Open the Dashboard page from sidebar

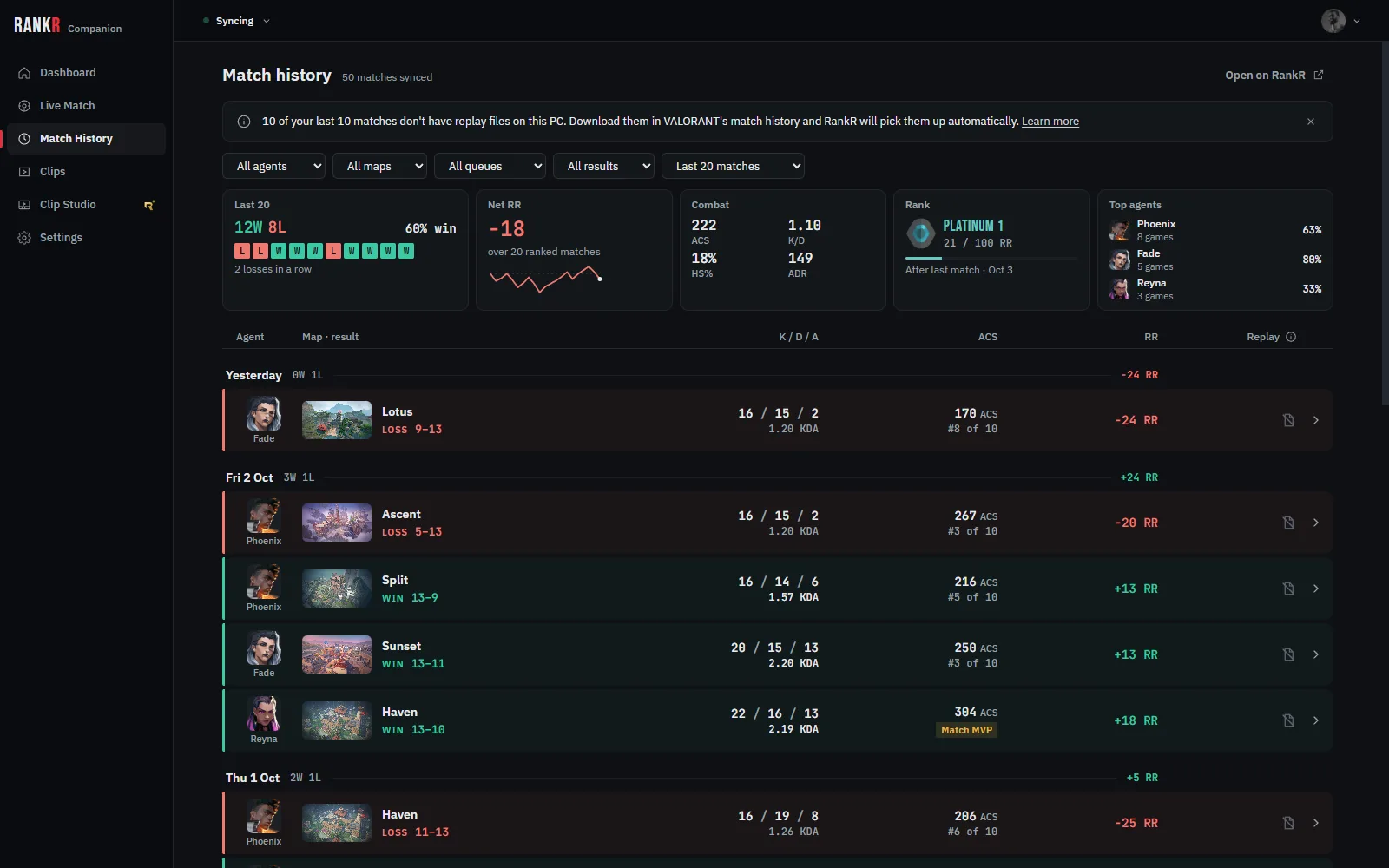coord(85,73)
